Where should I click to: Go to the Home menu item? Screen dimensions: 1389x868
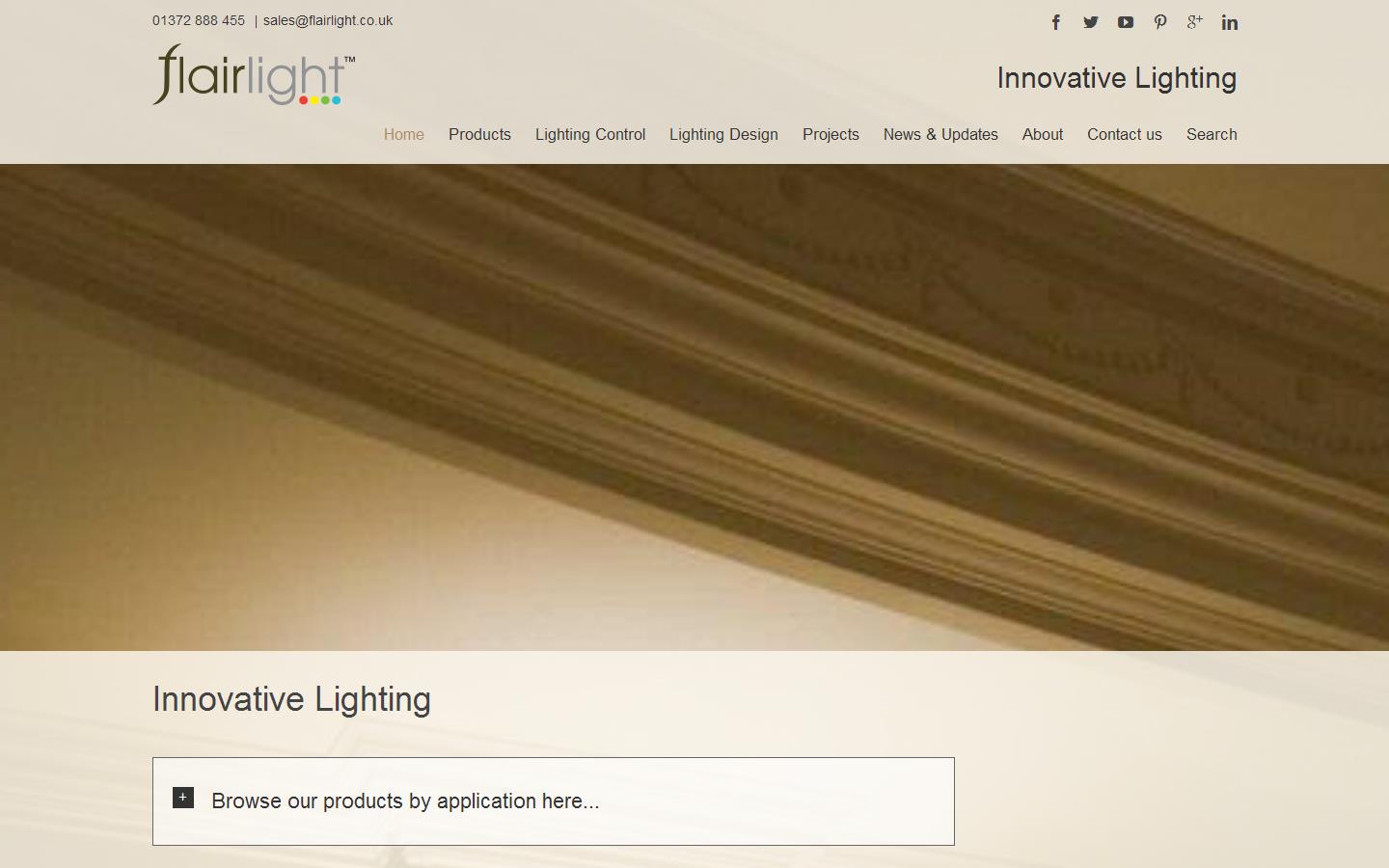pos(403,135)
